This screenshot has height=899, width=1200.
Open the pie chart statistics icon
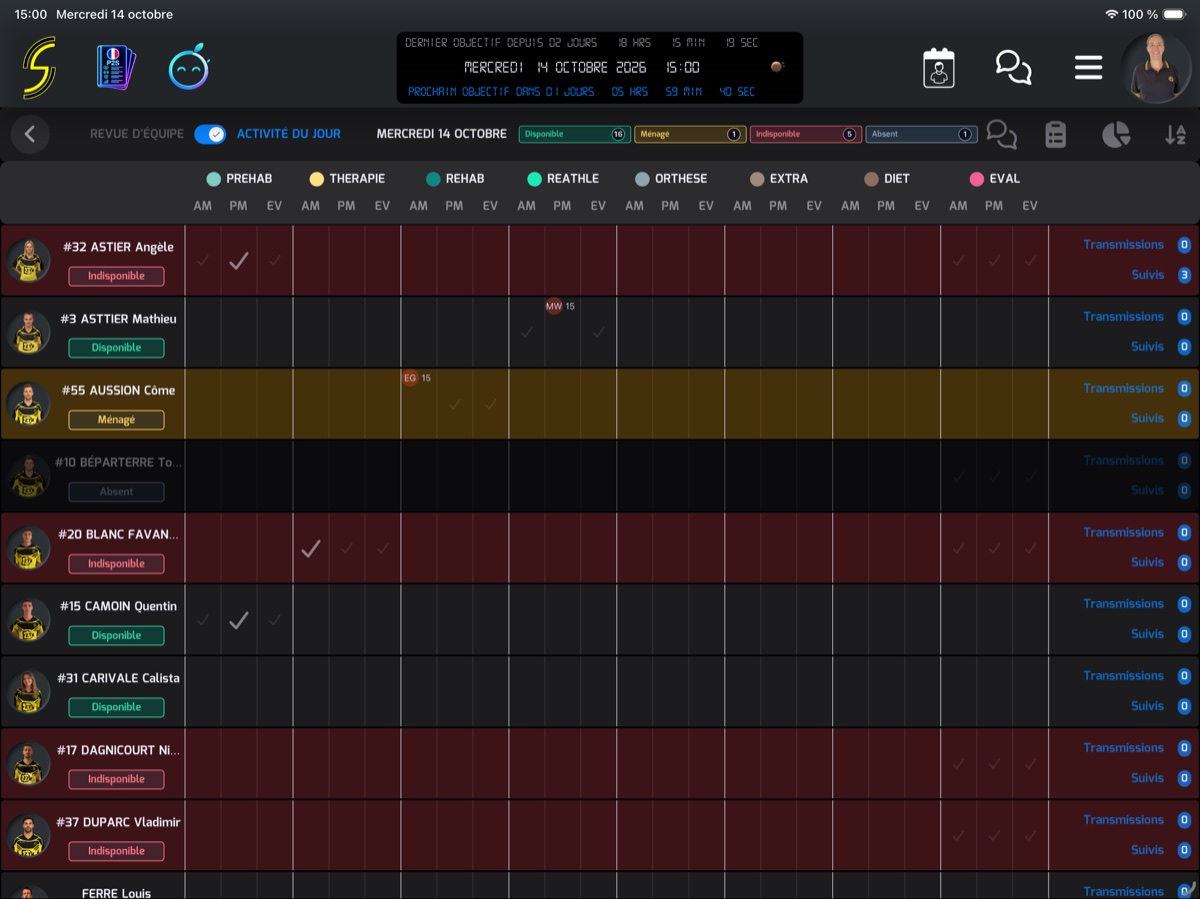(1116, 135)
